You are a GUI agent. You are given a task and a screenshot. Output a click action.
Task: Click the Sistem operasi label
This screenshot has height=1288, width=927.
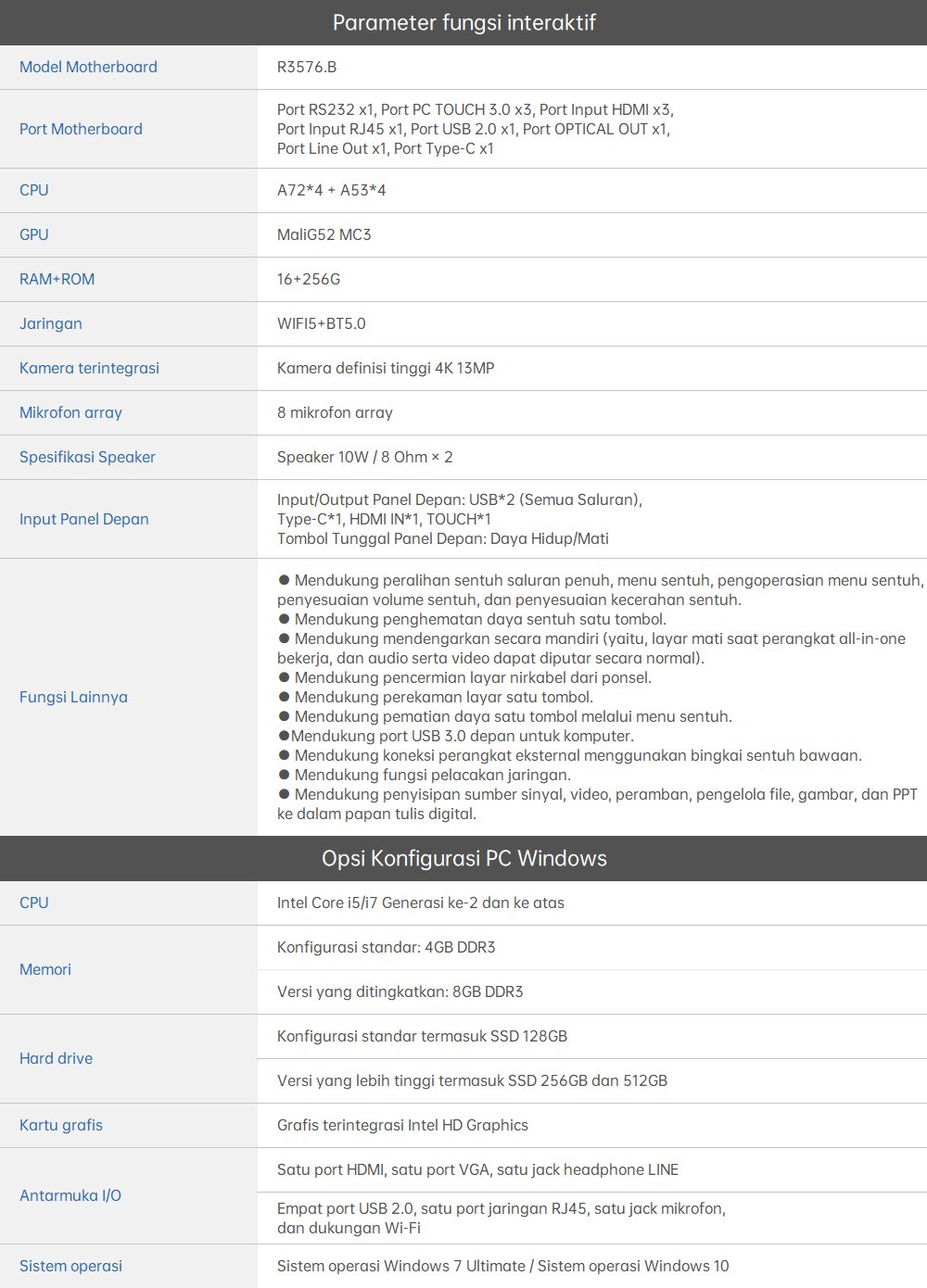pyautogui.click(x=70, y=1266)
